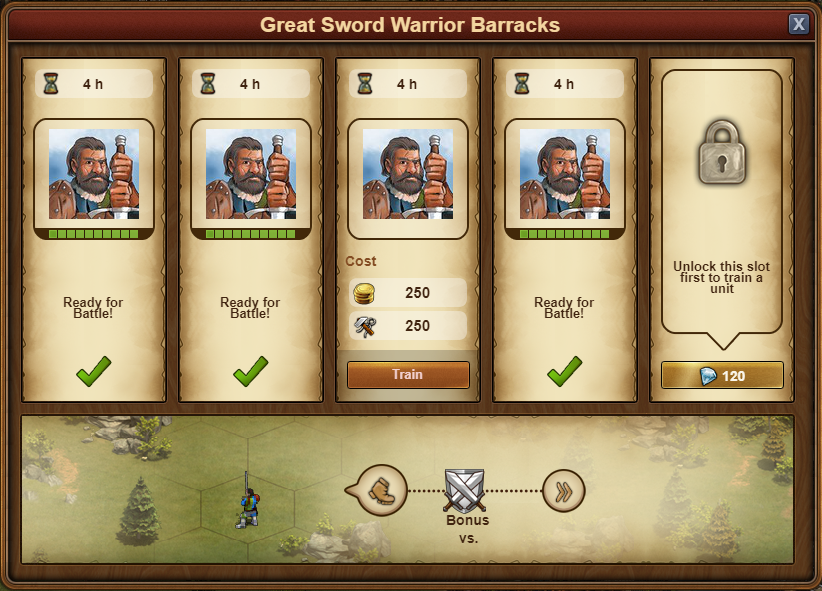Click the Train button
The width and height of the screenshot is (822, 591).
tap(408, 374)
